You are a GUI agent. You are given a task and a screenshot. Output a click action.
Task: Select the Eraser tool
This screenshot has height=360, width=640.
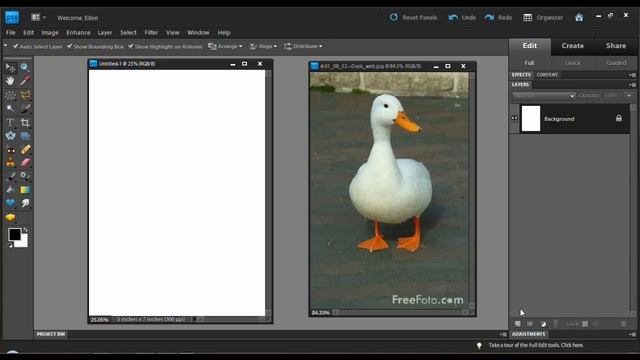[25, 163]
